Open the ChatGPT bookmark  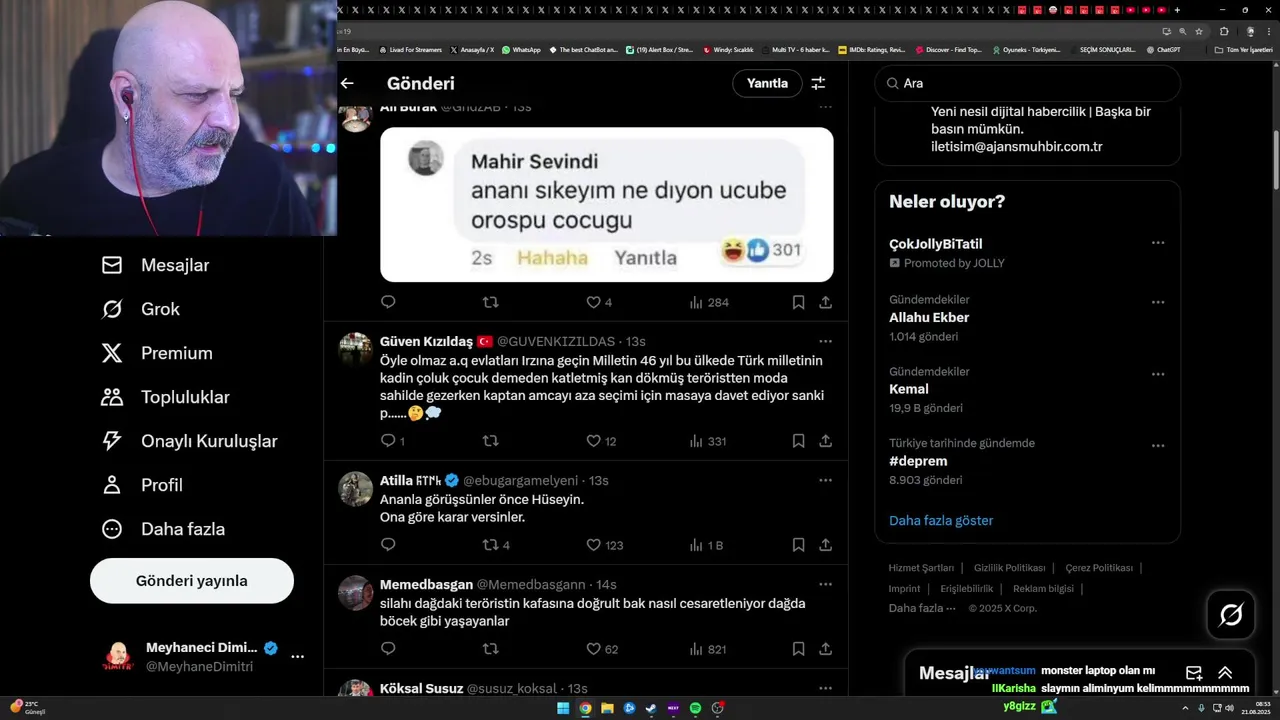(1163, 49)
